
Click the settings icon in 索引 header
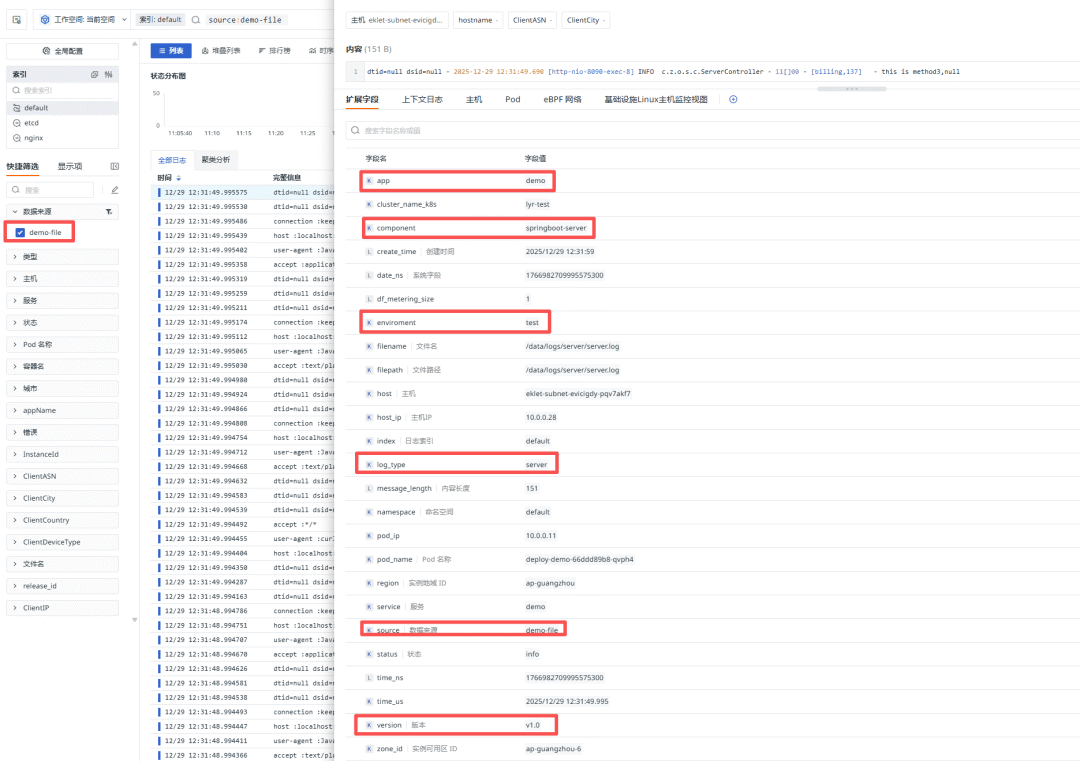[x=109, y=74]
